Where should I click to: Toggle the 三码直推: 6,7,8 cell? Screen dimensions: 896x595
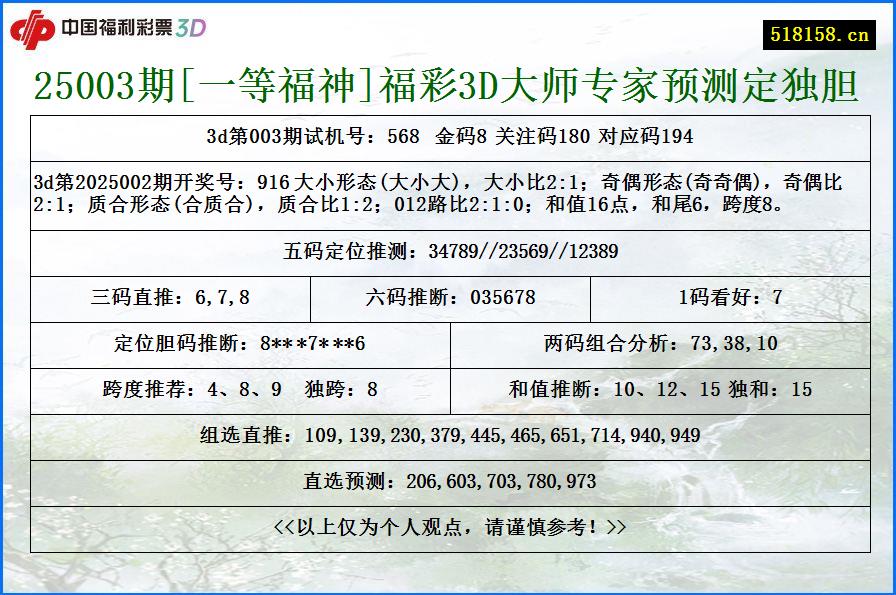click(170, 297)
